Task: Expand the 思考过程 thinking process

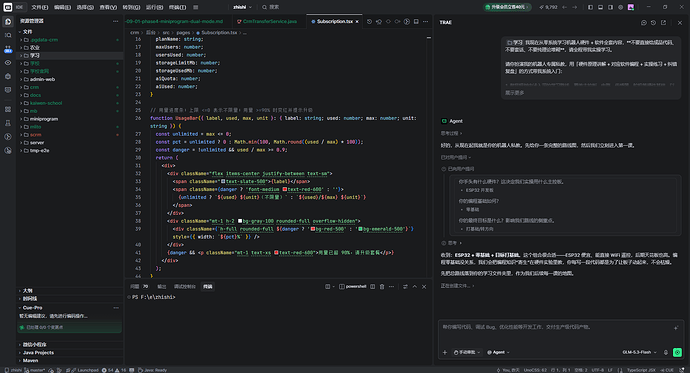Action: [451, 133]
